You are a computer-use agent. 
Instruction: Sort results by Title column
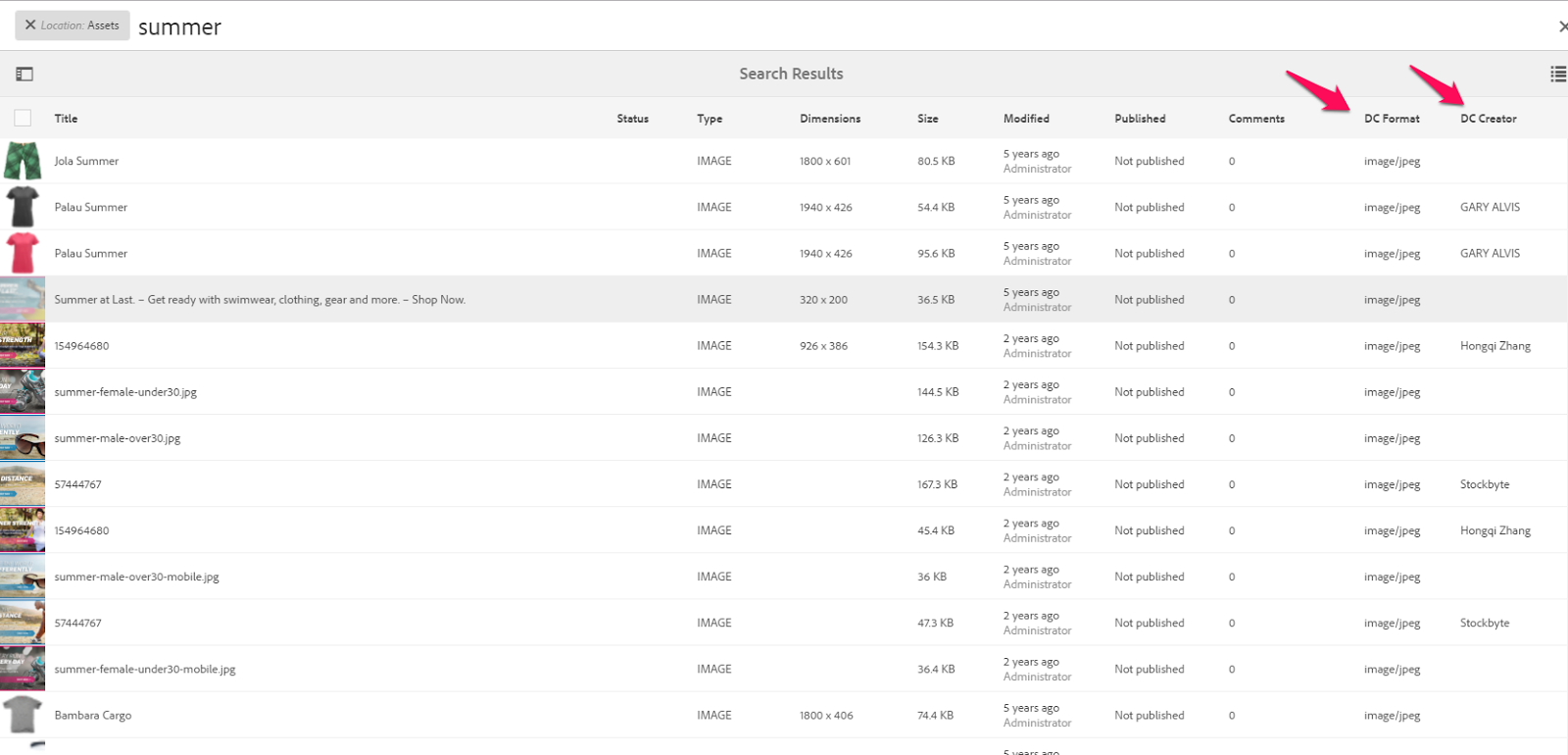click(x=66, y=119)
